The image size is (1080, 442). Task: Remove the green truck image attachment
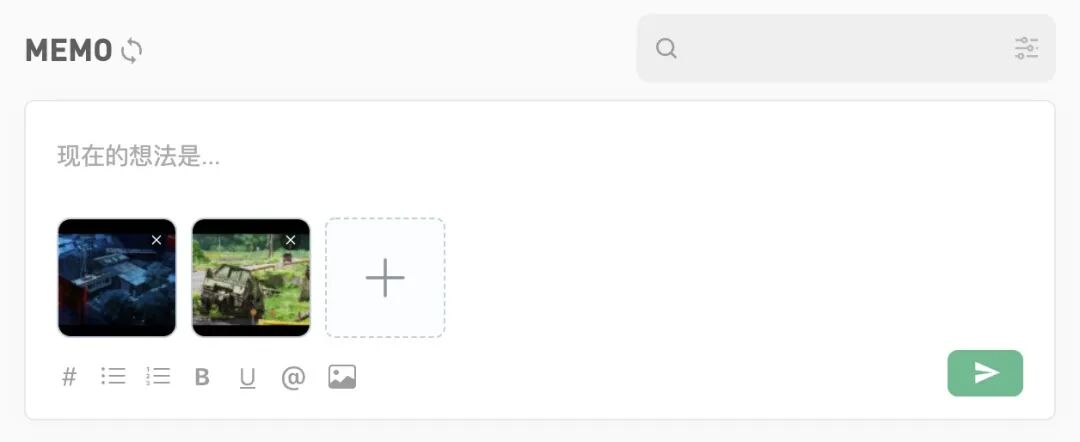(x=290, y=240)
